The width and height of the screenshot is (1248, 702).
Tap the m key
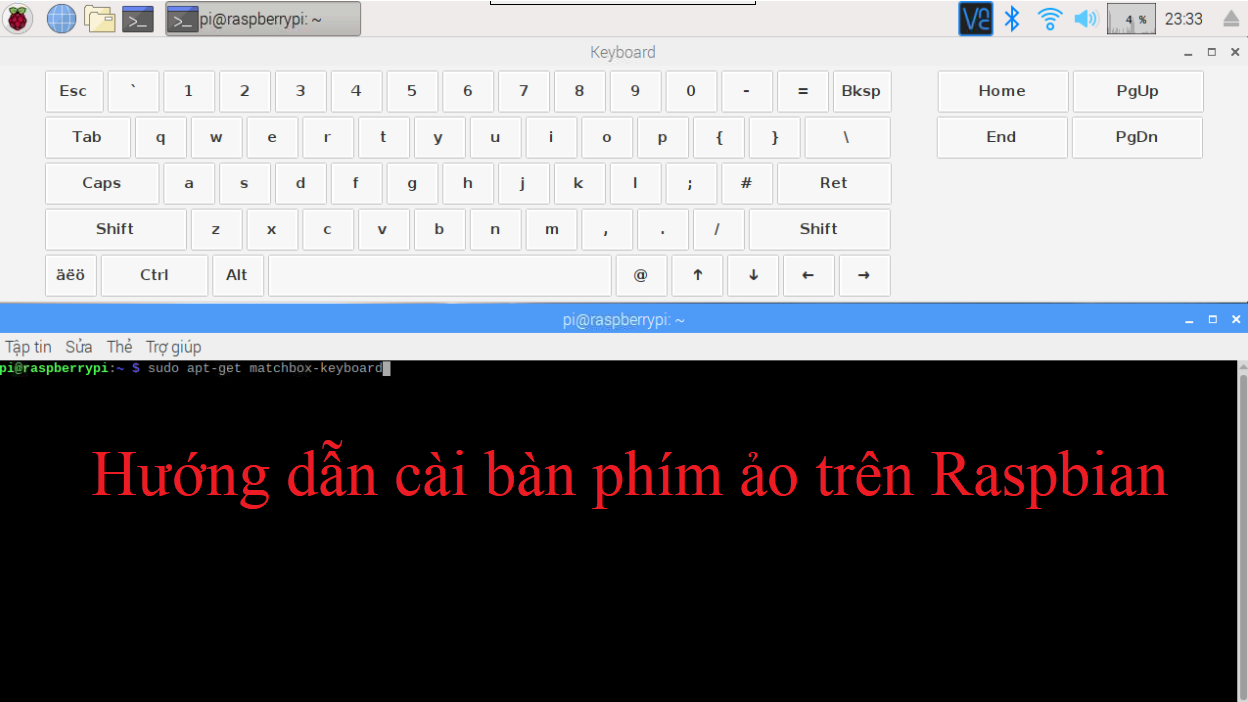(x=551, y=229)
